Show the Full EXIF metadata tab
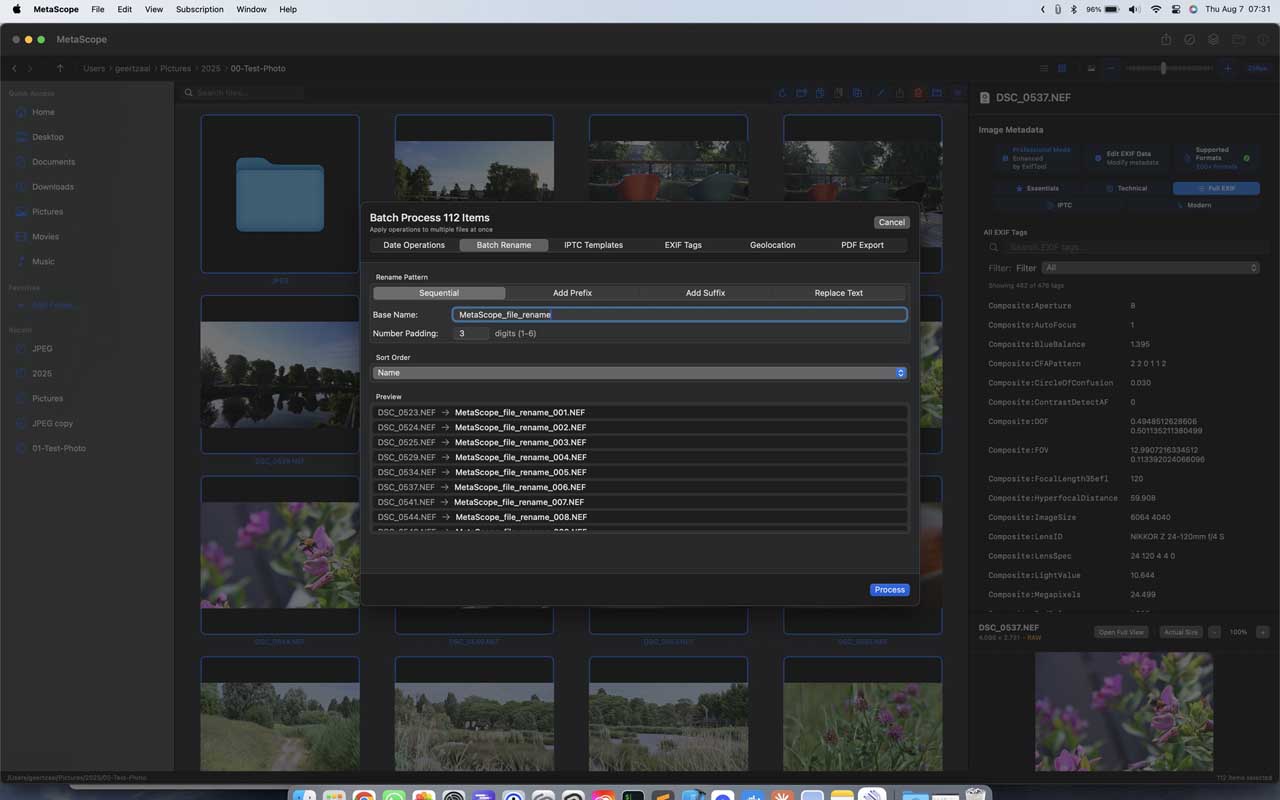The image size is (1280, 800). pos(1216,188)
